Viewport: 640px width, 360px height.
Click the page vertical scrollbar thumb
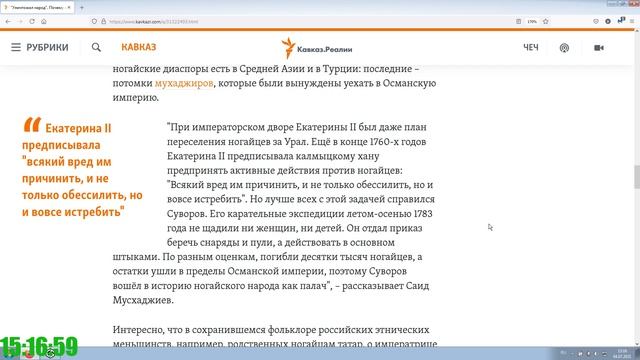637,177
